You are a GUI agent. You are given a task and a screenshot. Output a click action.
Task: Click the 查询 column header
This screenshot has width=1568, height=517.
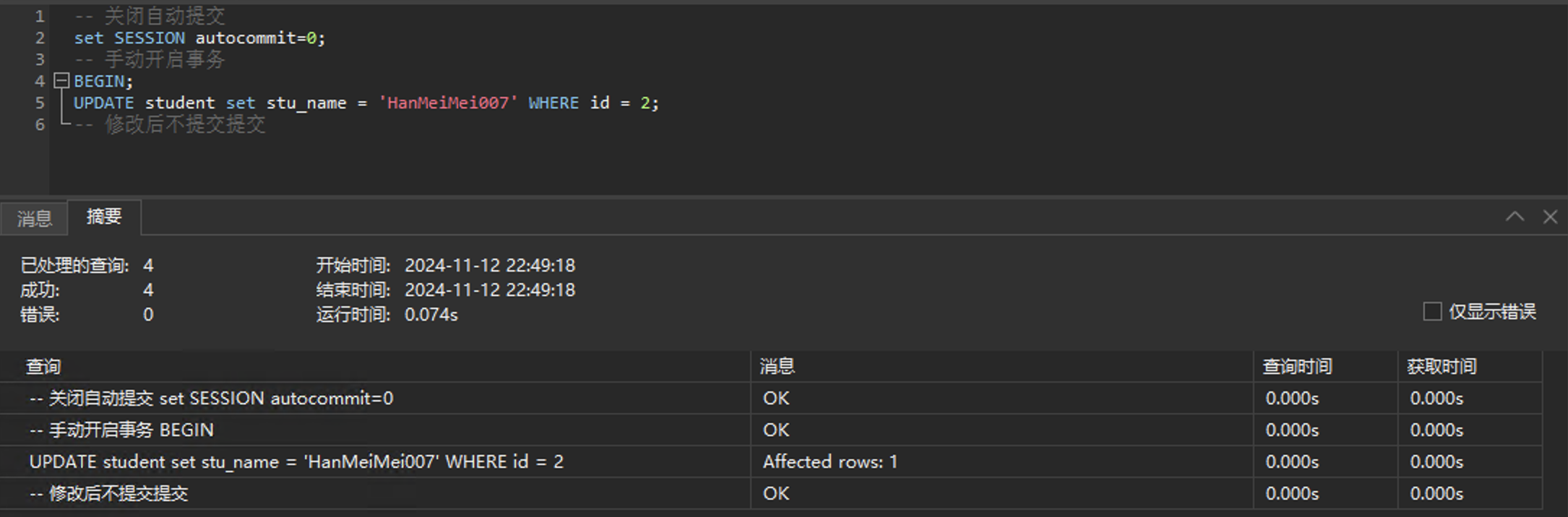click(43, 367)
